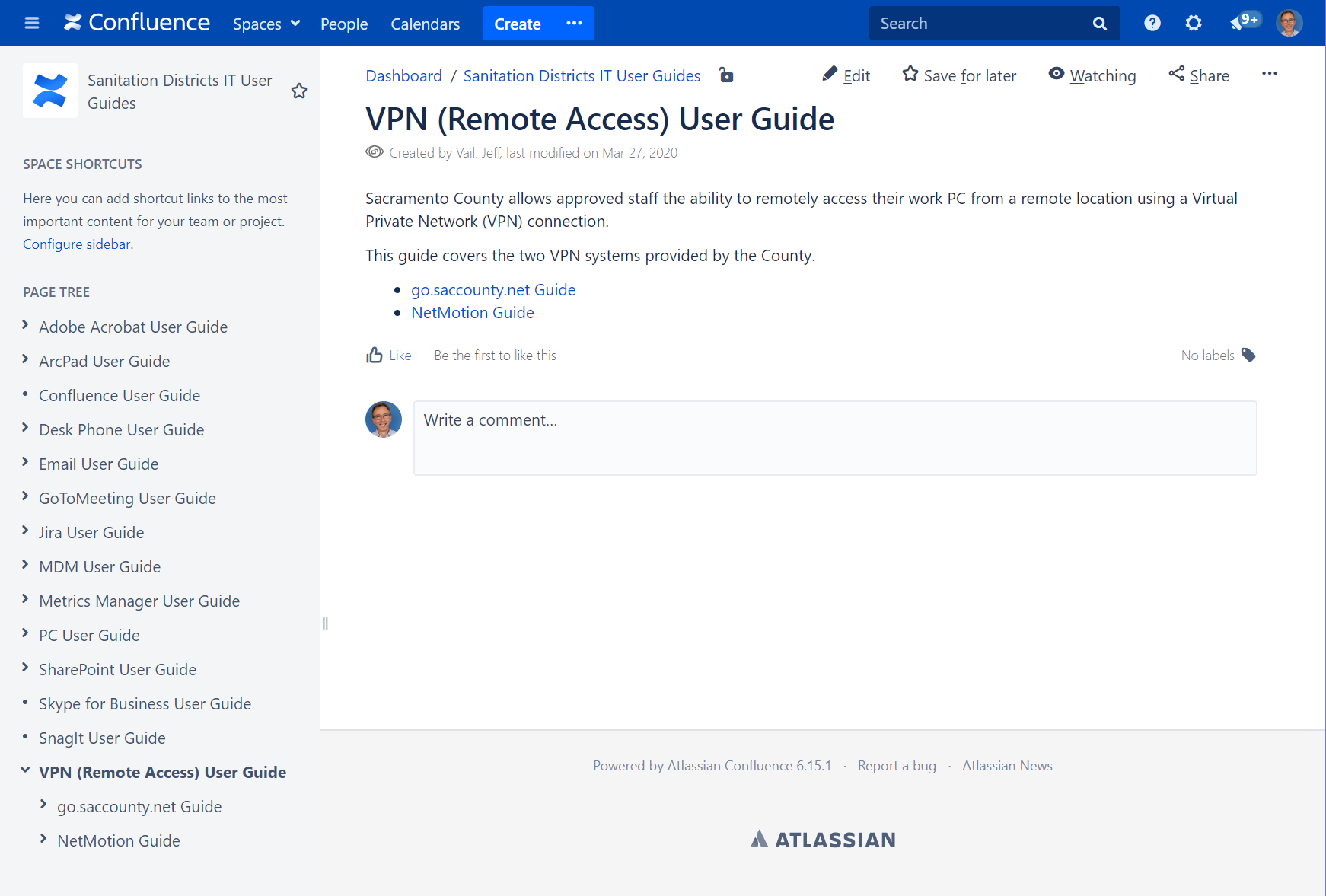
Task: Click the Sanitation Districts IT User Guides title
Action: point(180,91)
